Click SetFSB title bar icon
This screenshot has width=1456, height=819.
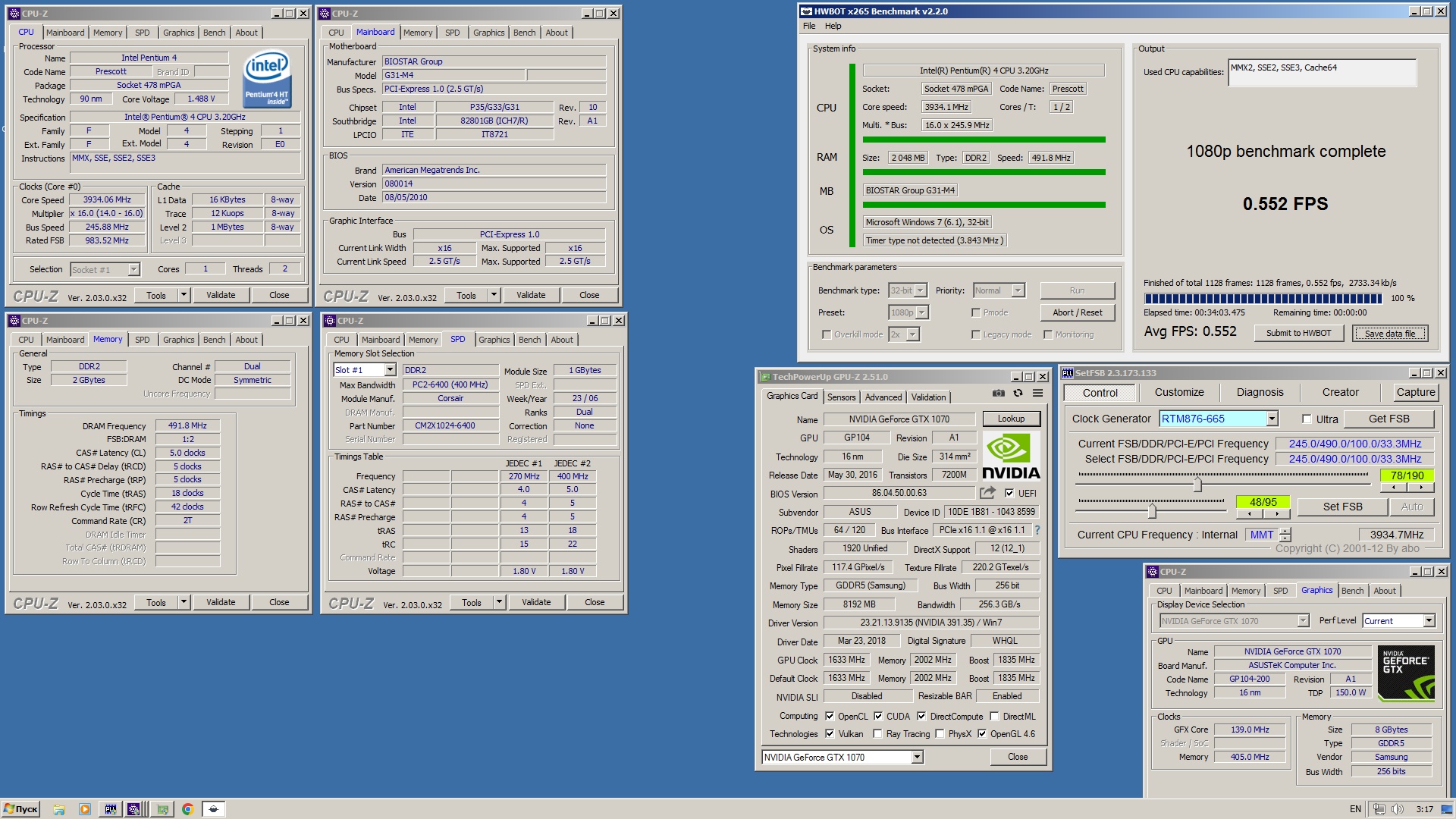1068,373
